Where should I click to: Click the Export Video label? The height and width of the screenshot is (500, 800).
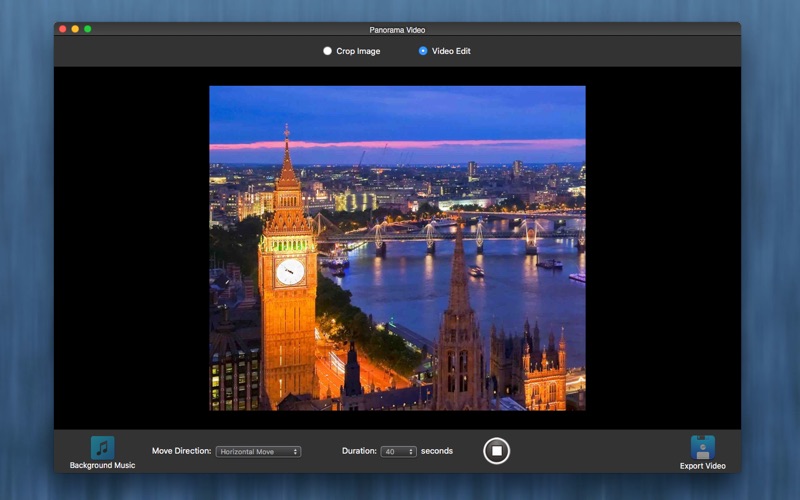[x=703, y=466]
